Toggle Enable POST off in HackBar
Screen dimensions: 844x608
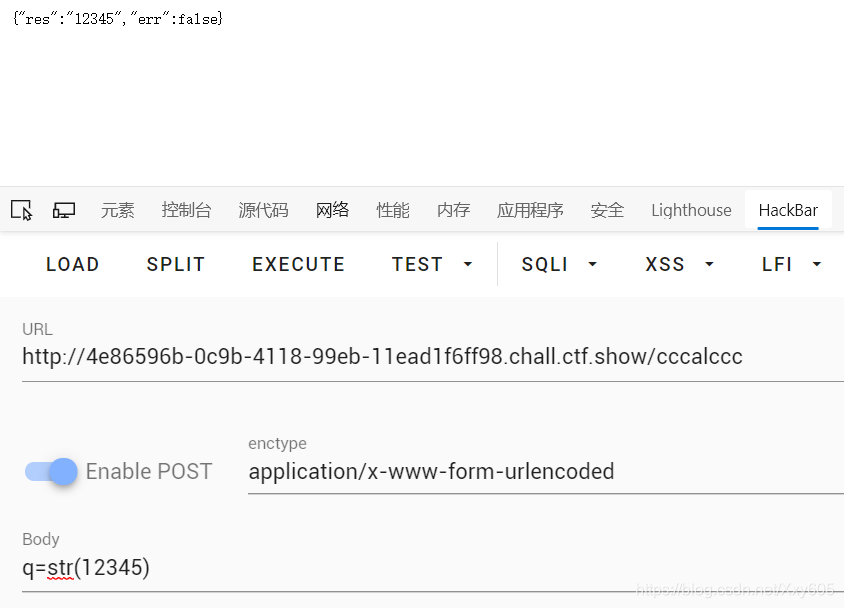coord(49,471)
